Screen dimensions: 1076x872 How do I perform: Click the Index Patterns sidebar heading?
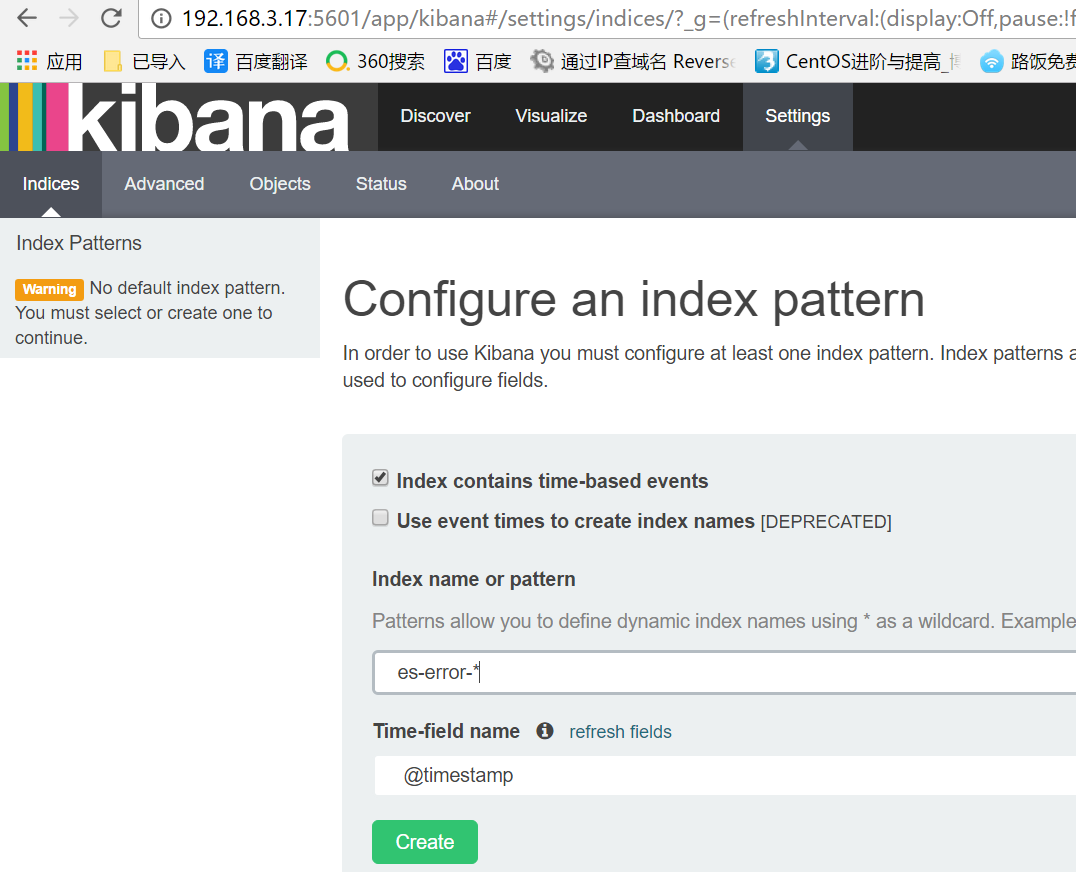click(79, 243)
